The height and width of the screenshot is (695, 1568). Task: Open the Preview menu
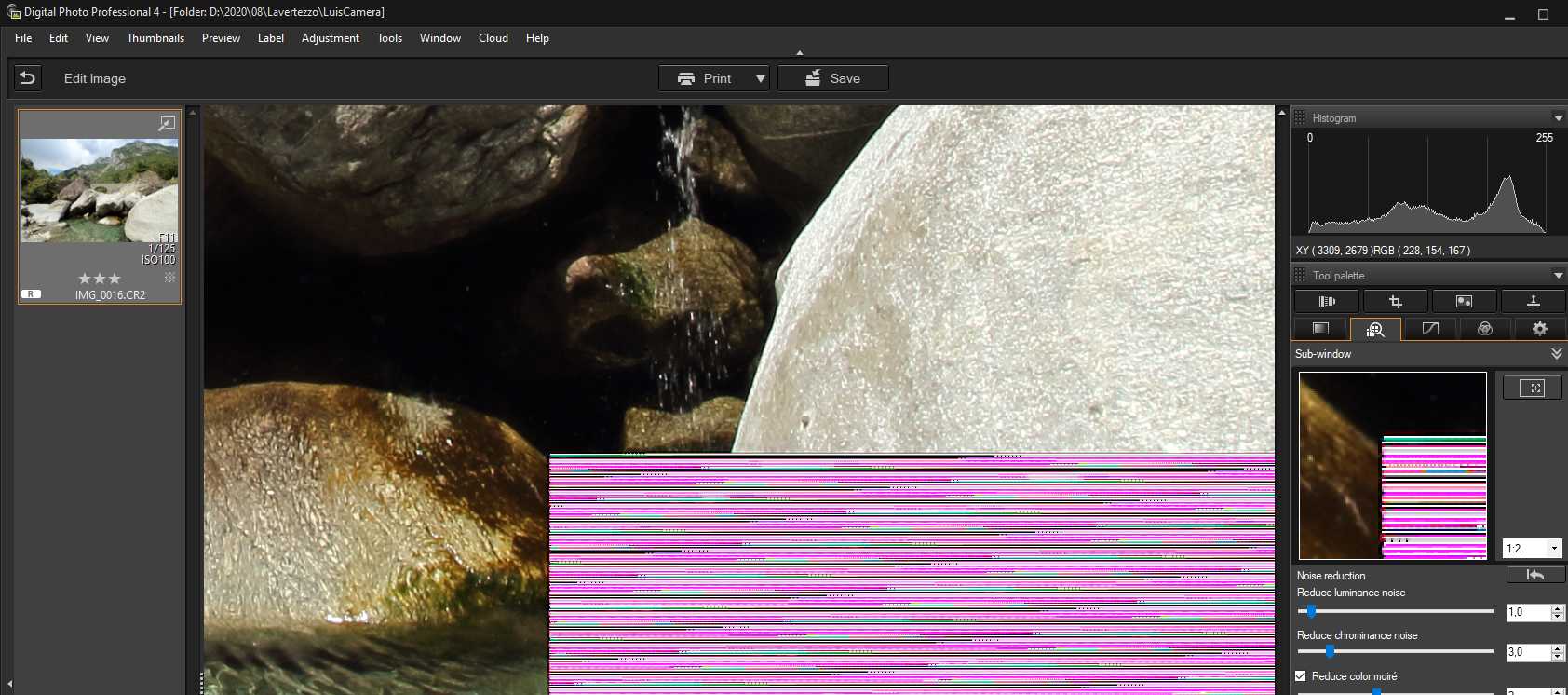coord(221,38)
